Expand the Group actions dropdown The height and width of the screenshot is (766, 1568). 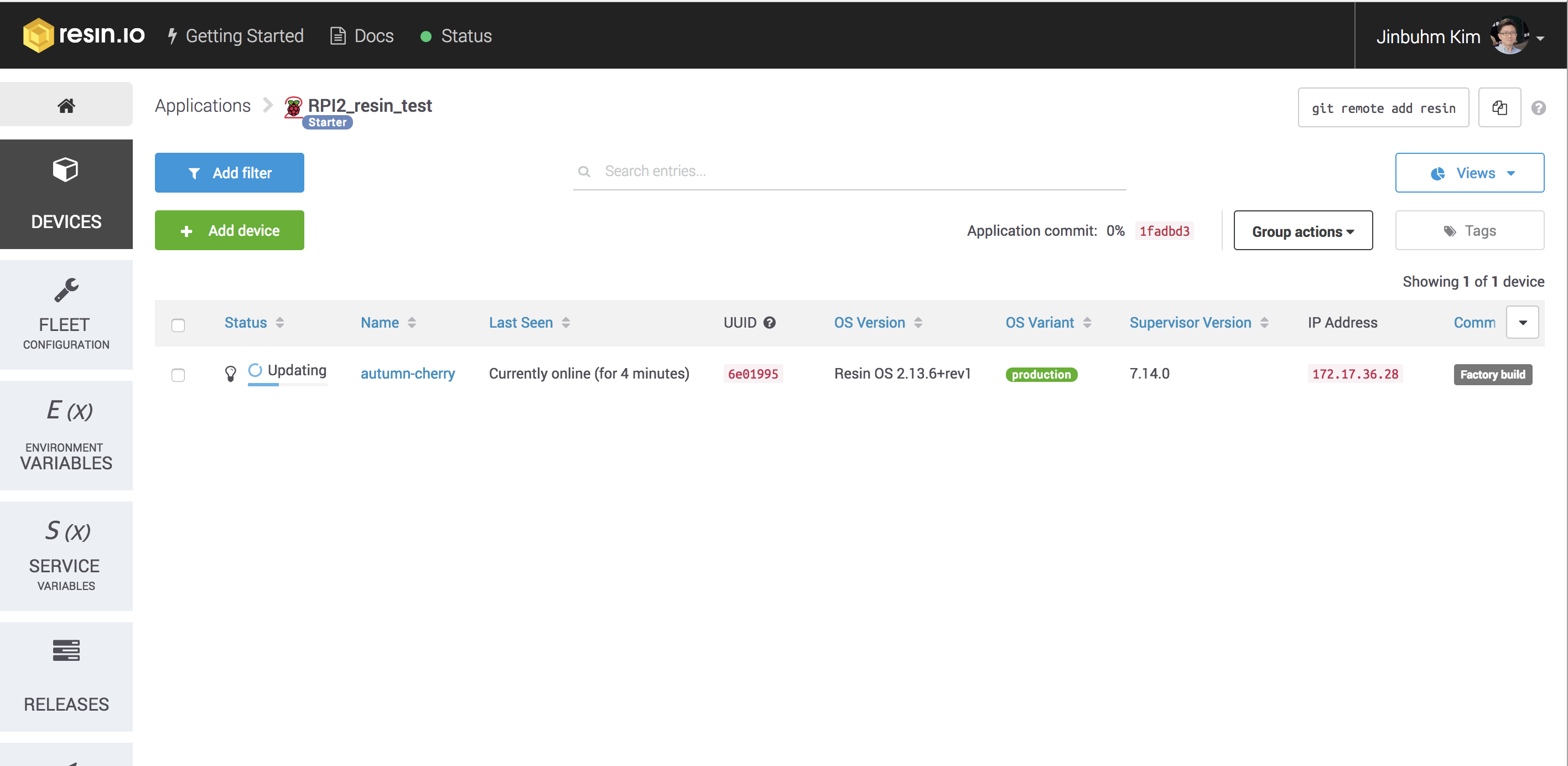coord(1302,231)
